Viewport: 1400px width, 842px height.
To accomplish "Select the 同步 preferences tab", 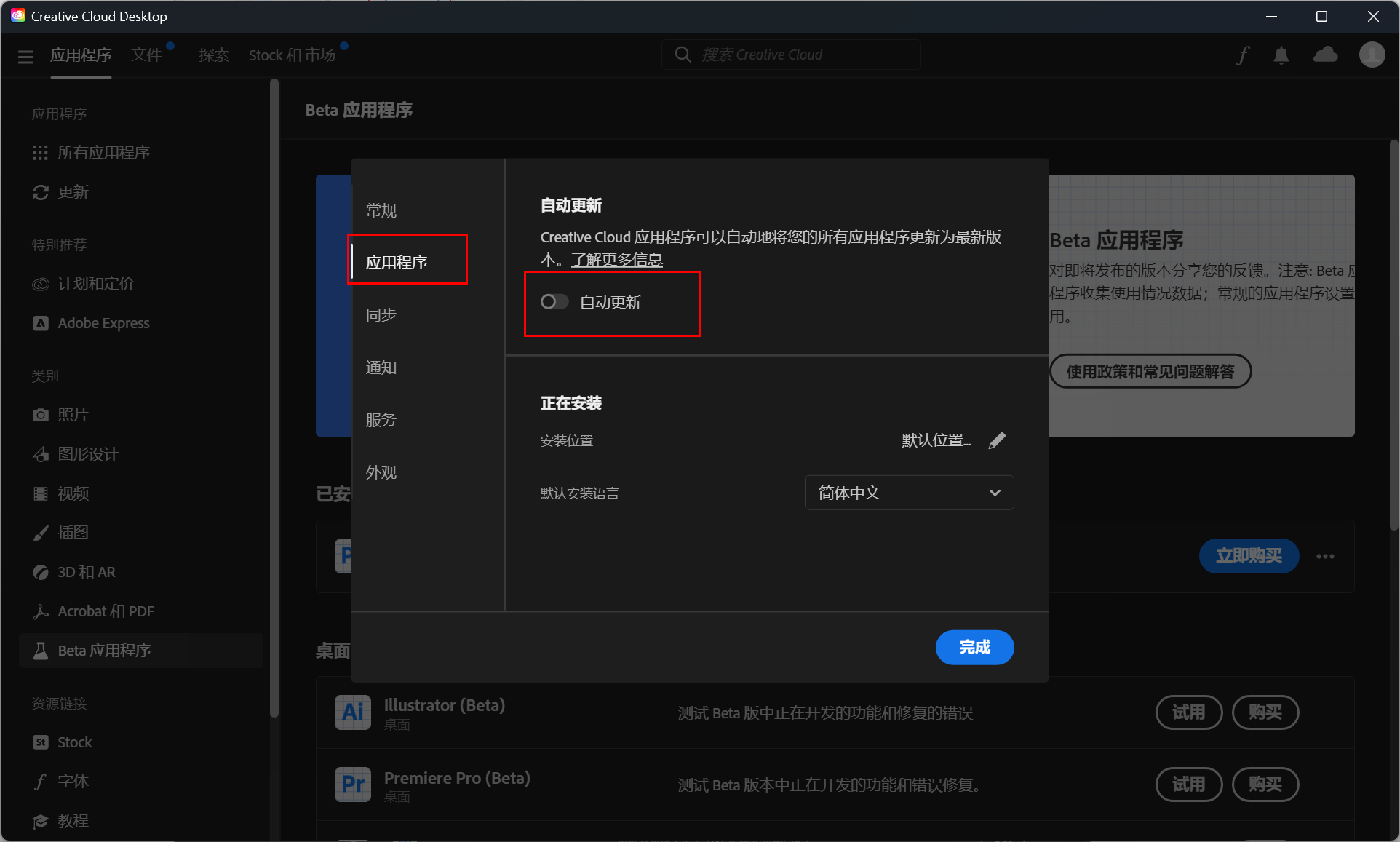I will 381,314.
